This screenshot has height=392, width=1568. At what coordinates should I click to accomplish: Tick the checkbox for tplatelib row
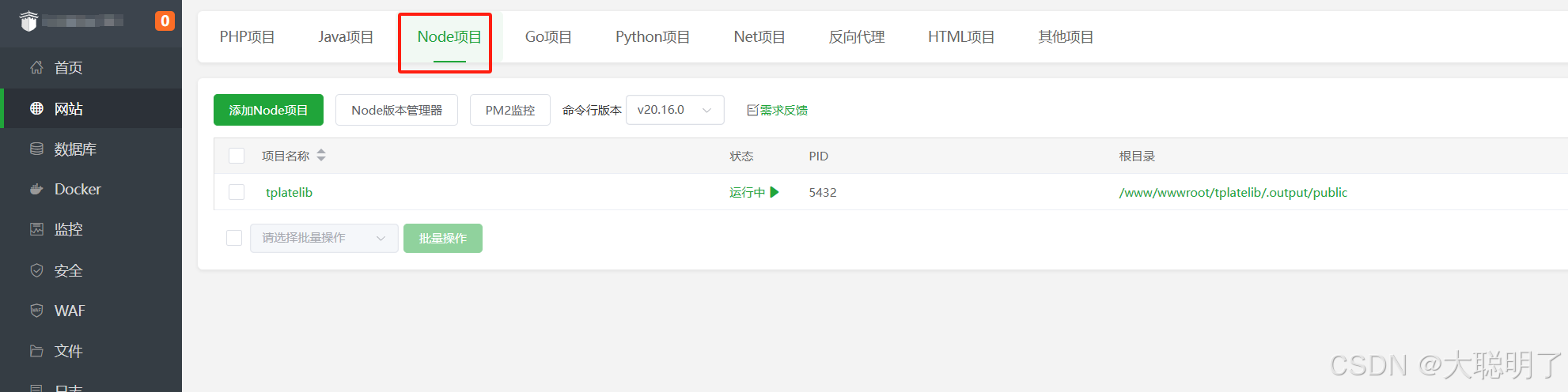pyautogui.click(x=237, y=192)
